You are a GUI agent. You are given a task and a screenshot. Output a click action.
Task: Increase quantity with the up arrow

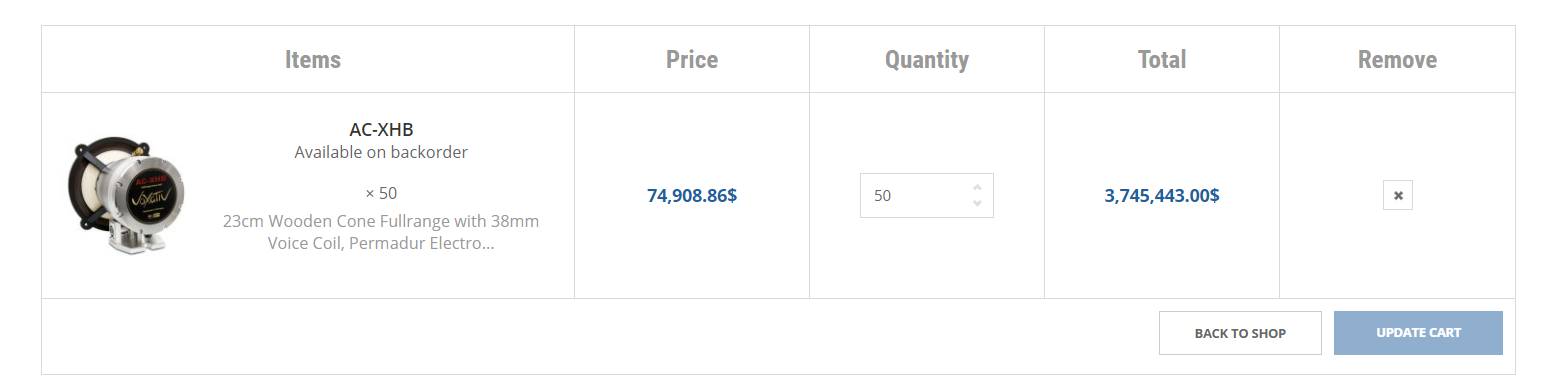[x=977, y=187]
